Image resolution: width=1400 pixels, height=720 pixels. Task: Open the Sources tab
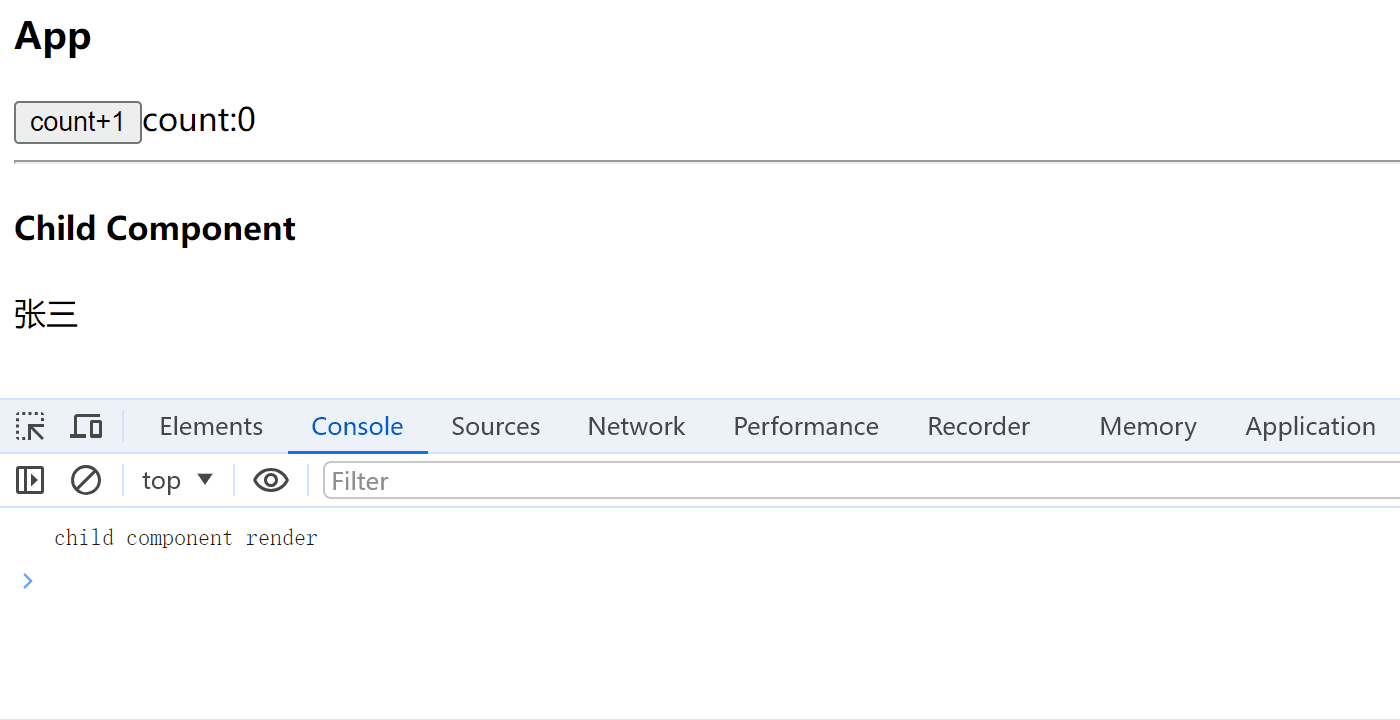(x=495, y=427)
